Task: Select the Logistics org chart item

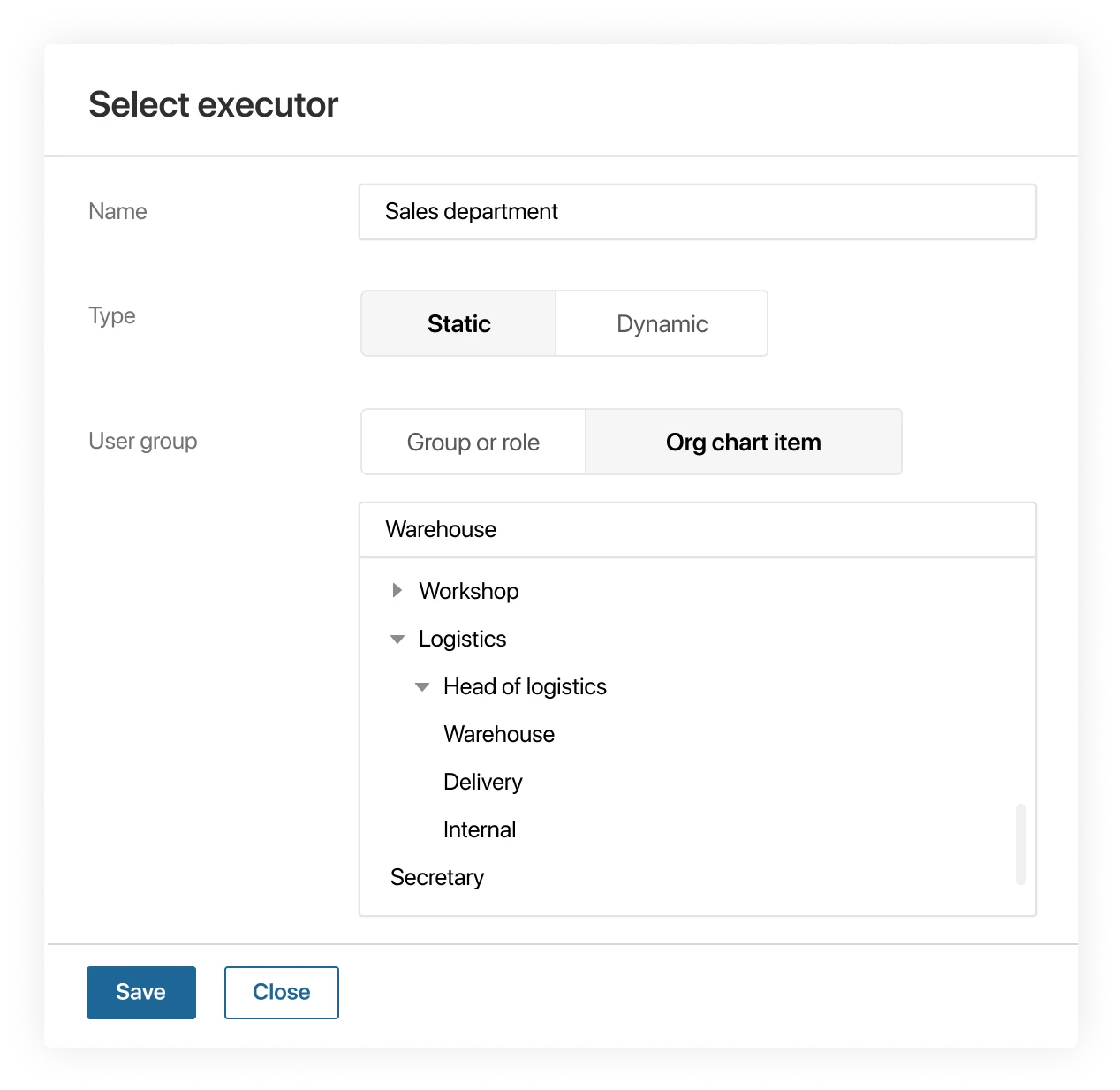Action: pos(463,639)
